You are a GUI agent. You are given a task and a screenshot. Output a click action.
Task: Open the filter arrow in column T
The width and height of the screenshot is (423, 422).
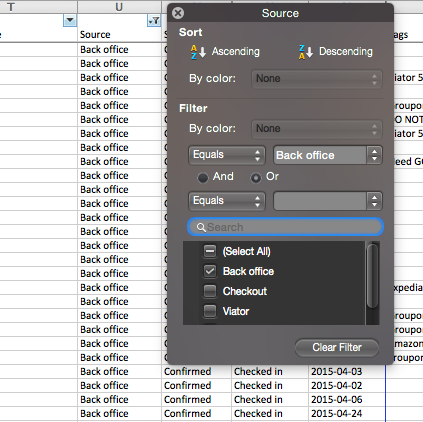[x=70, y=20]
